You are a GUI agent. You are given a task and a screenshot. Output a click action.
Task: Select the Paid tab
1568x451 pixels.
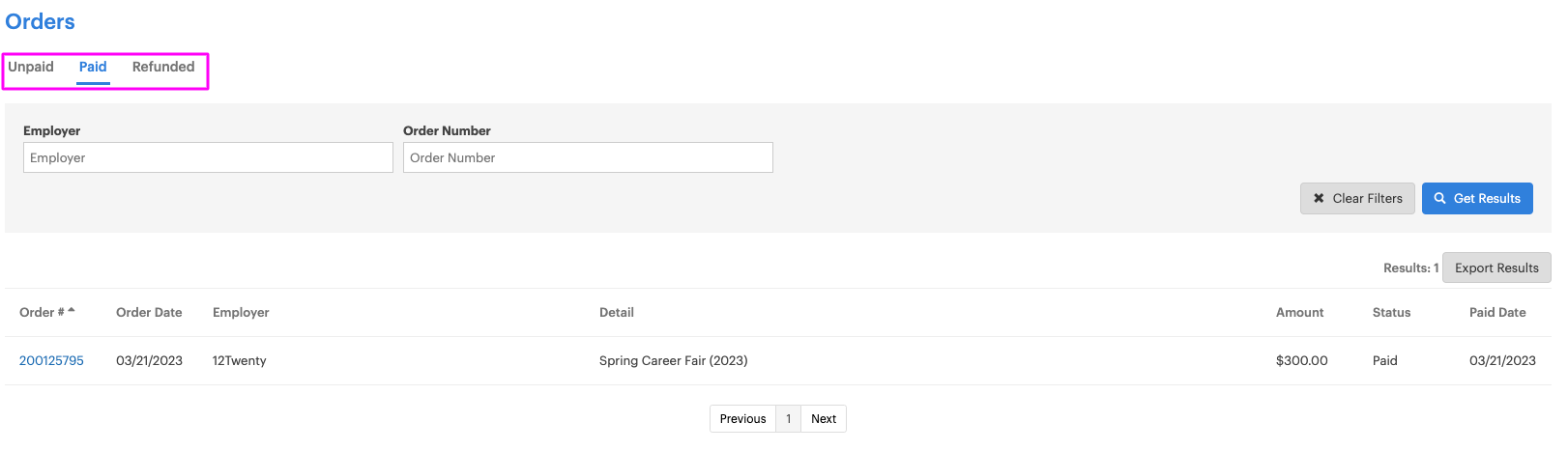click(93, 67)
